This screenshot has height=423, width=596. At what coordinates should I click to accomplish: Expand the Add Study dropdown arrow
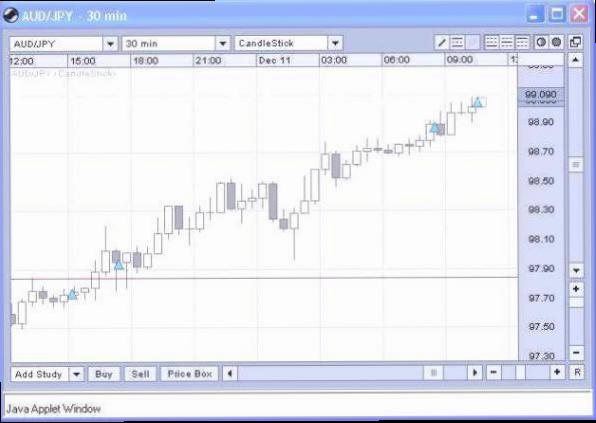point(76,374)
